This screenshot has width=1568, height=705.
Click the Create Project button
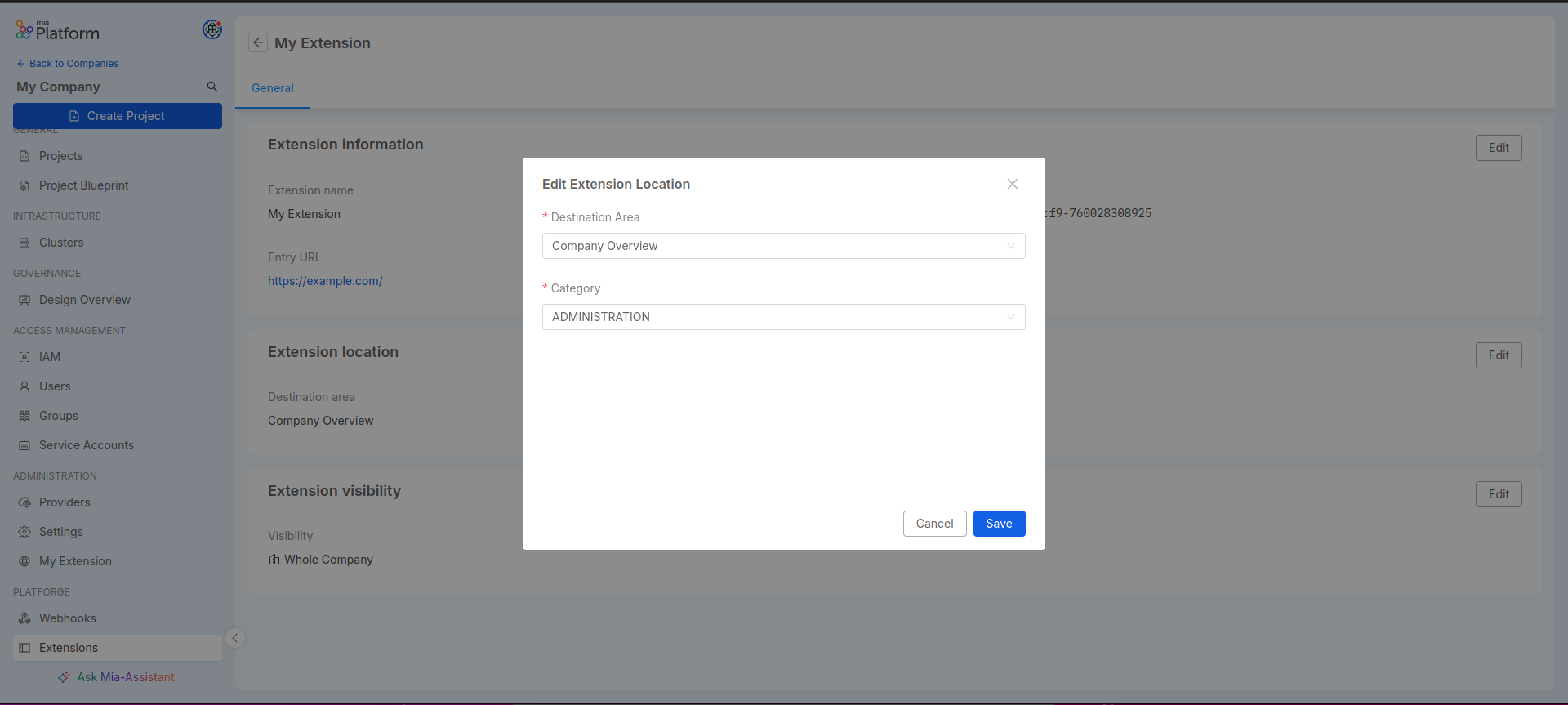tap(118, 116)
